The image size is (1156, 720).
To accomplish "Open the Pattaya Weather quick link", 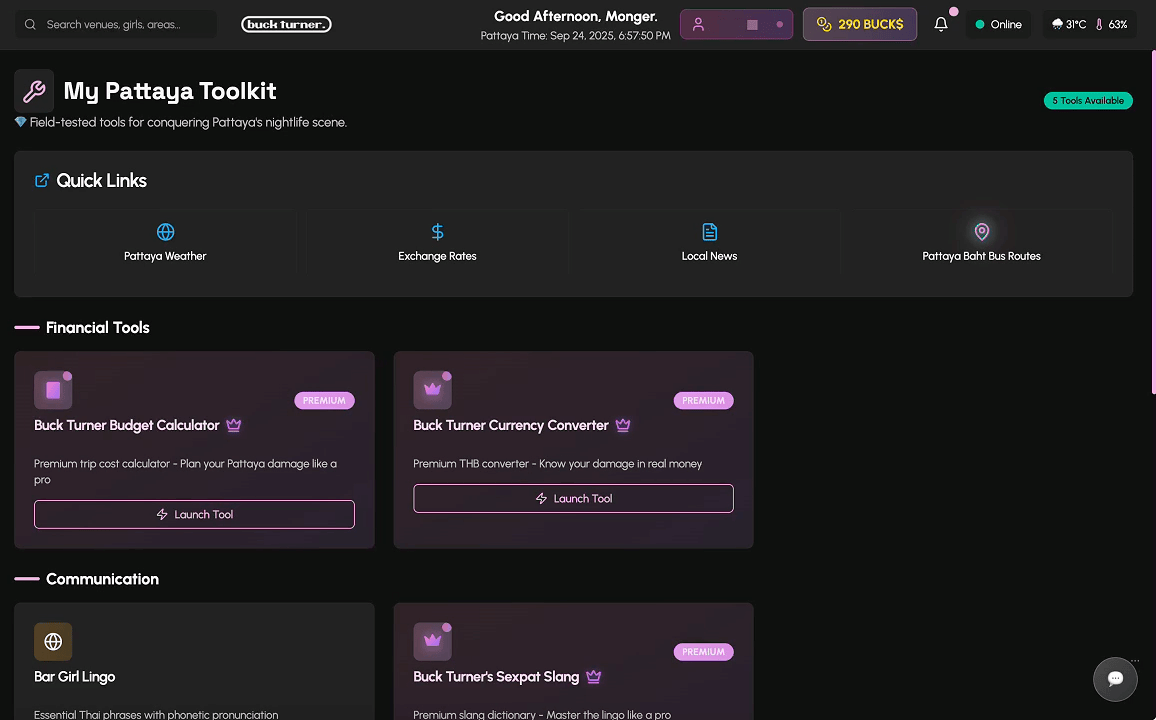I will [x=165, y=243].
